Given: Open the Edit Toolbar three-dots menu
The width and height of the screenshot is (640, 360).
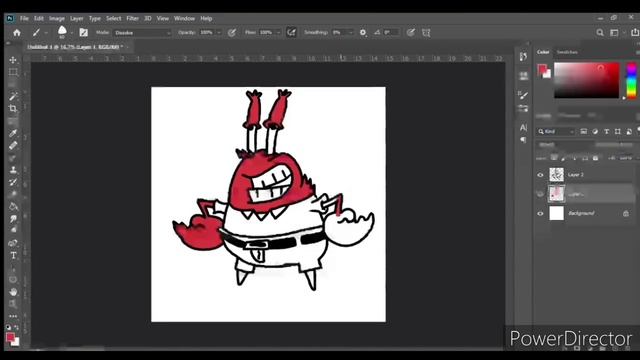Looking at the screenshot, I should [x=13, y=316].
